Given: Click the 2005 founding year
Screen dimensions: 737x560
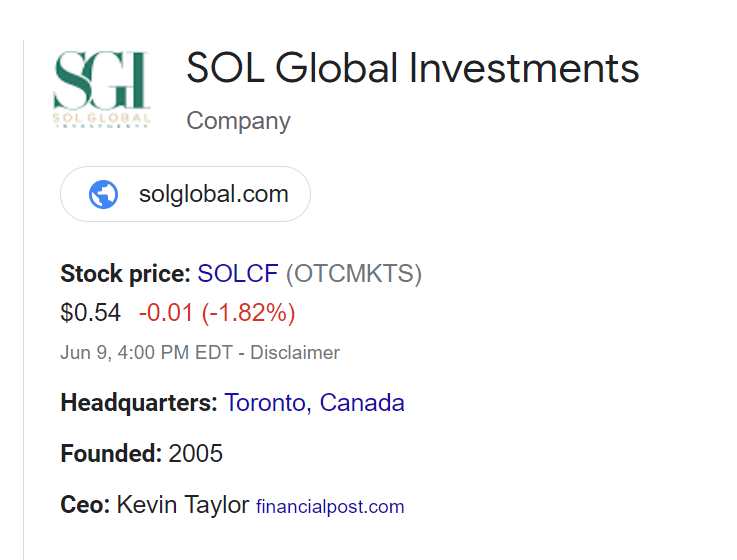Looking at the screenshot, I should click(x=196, y=454).
